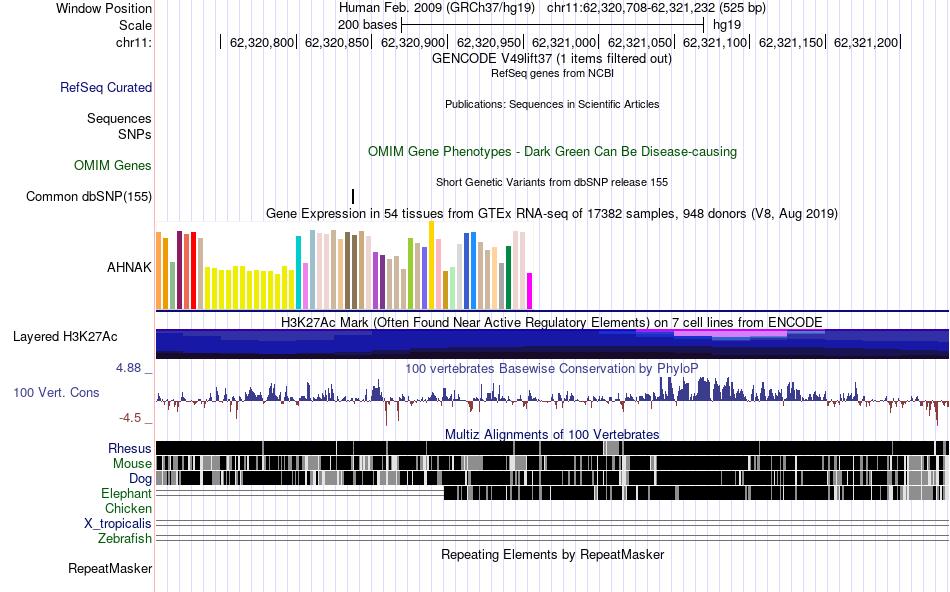The width and height of the screenshot is (950, 592).
Task: Open the RepeatMasker track label
Action: pos(110,568)
